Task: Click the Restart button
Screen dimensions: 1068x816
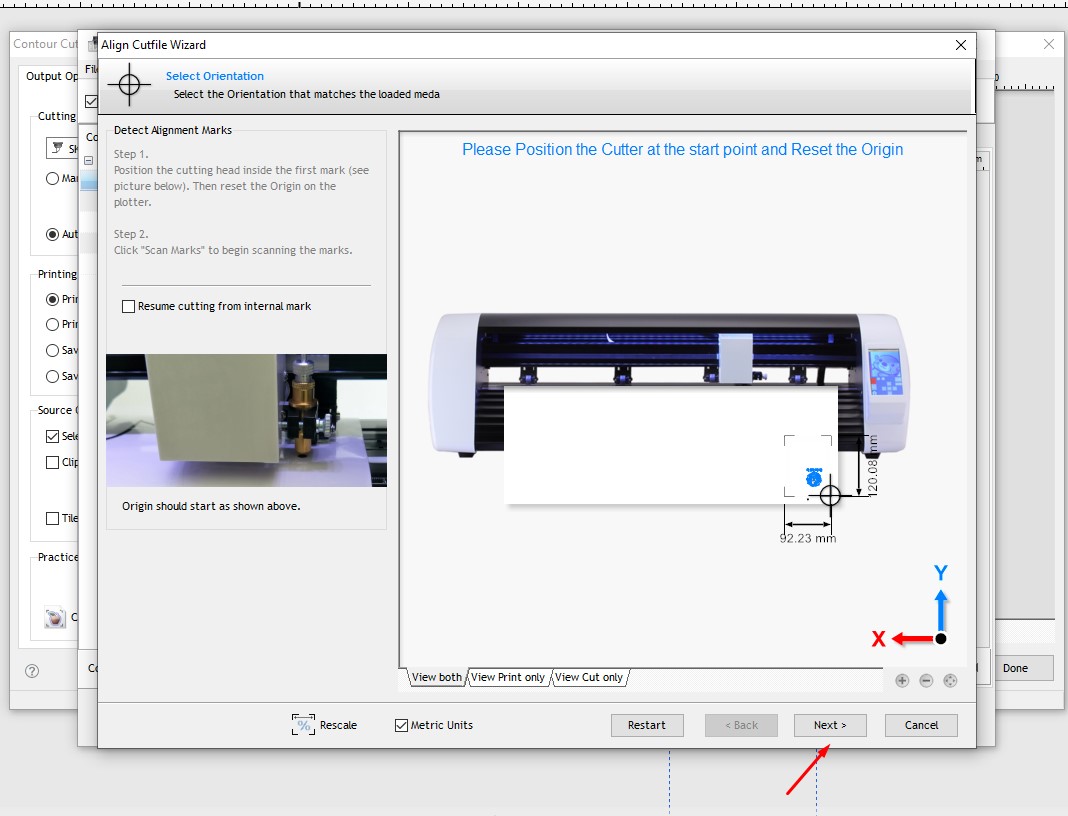Action: [647, 725]
